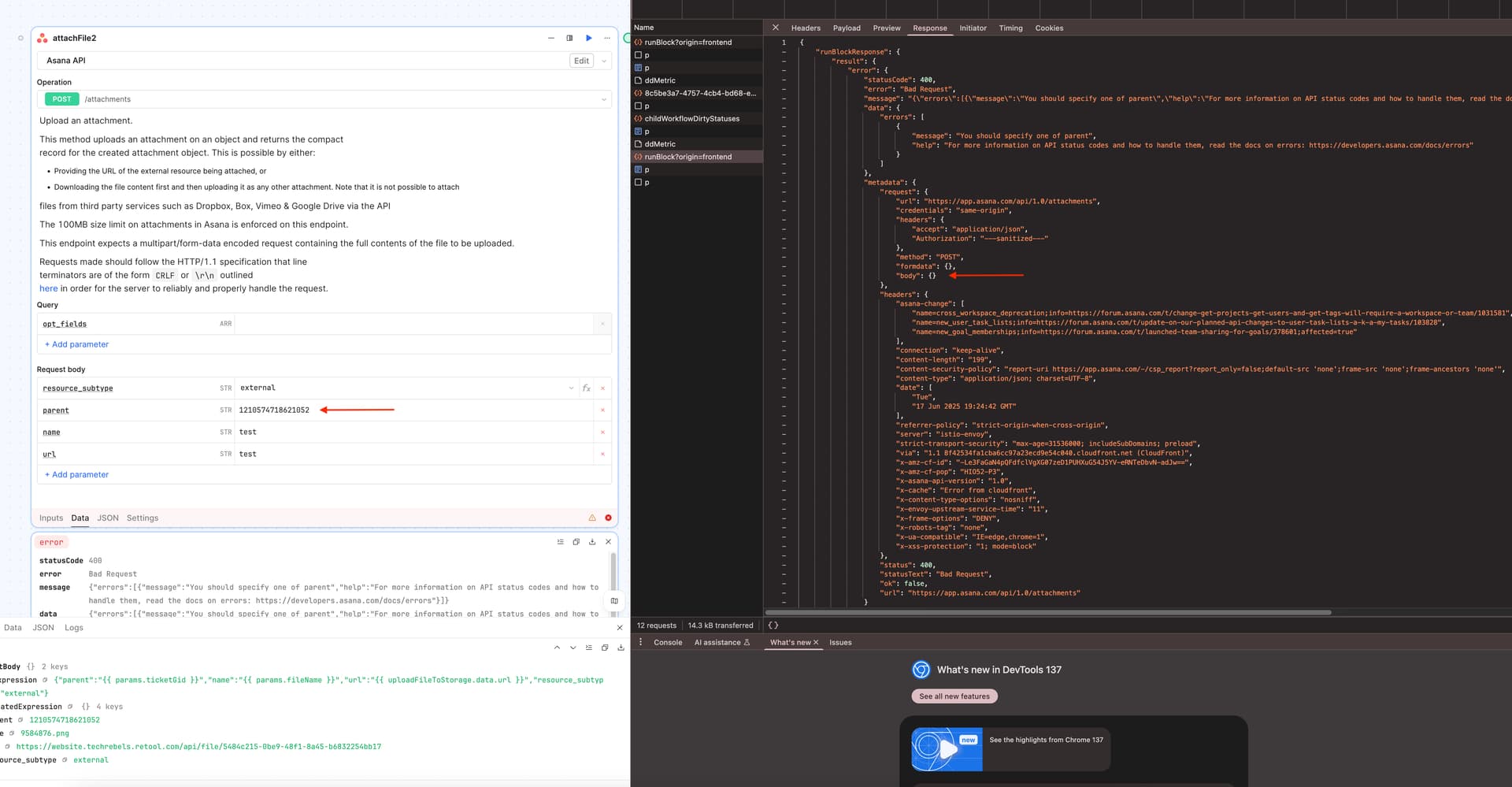This screenshot has height=787, width=1512.
Task: Collapse the attachFile2 block with minimize dash
Action: [x=551, y=38]
